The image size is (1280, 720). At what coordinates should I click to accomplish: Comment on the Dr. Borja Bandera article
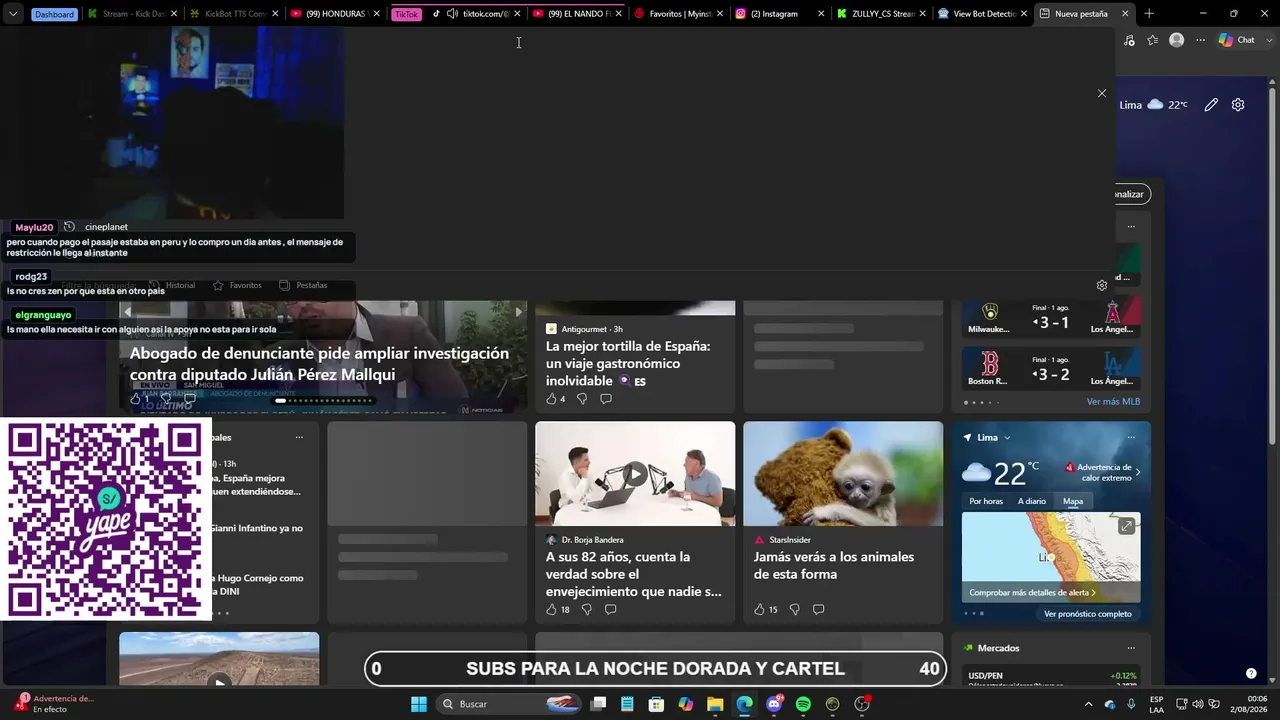610,609
